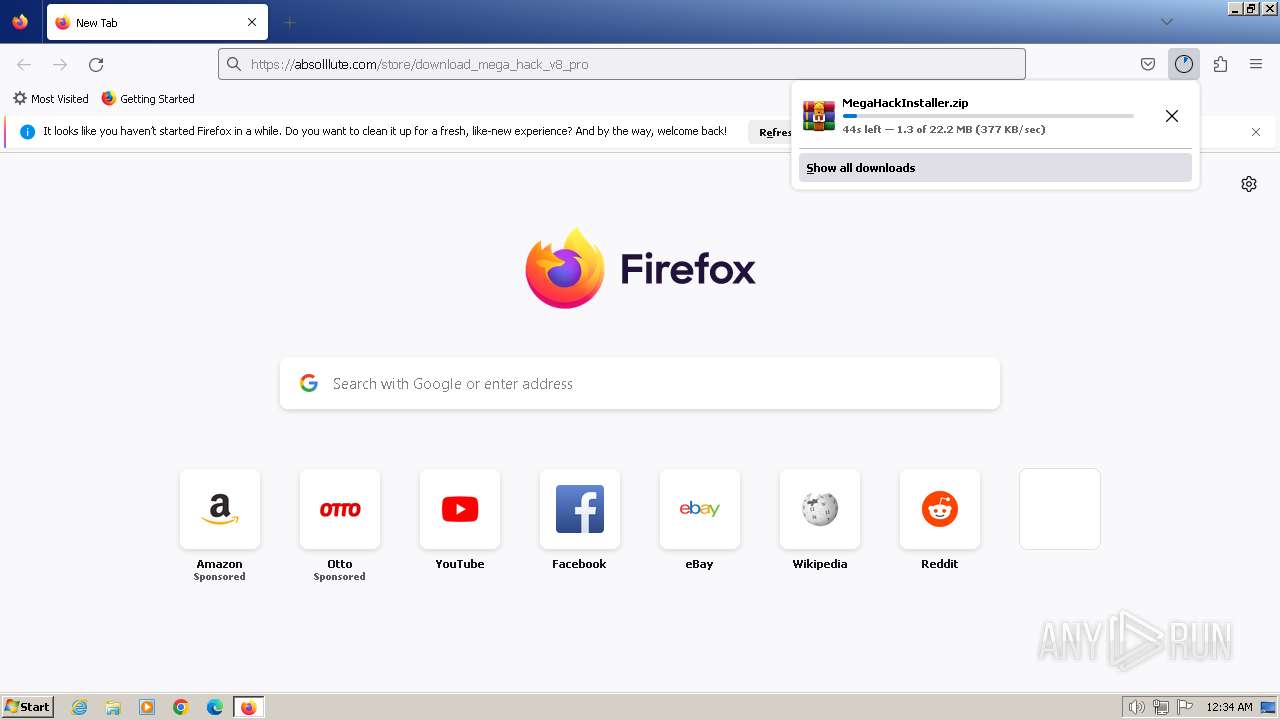Open Windows Explorer from the taskbar
The width and height of the screenshot is (1280, 720).
click(x=113, y=707)
